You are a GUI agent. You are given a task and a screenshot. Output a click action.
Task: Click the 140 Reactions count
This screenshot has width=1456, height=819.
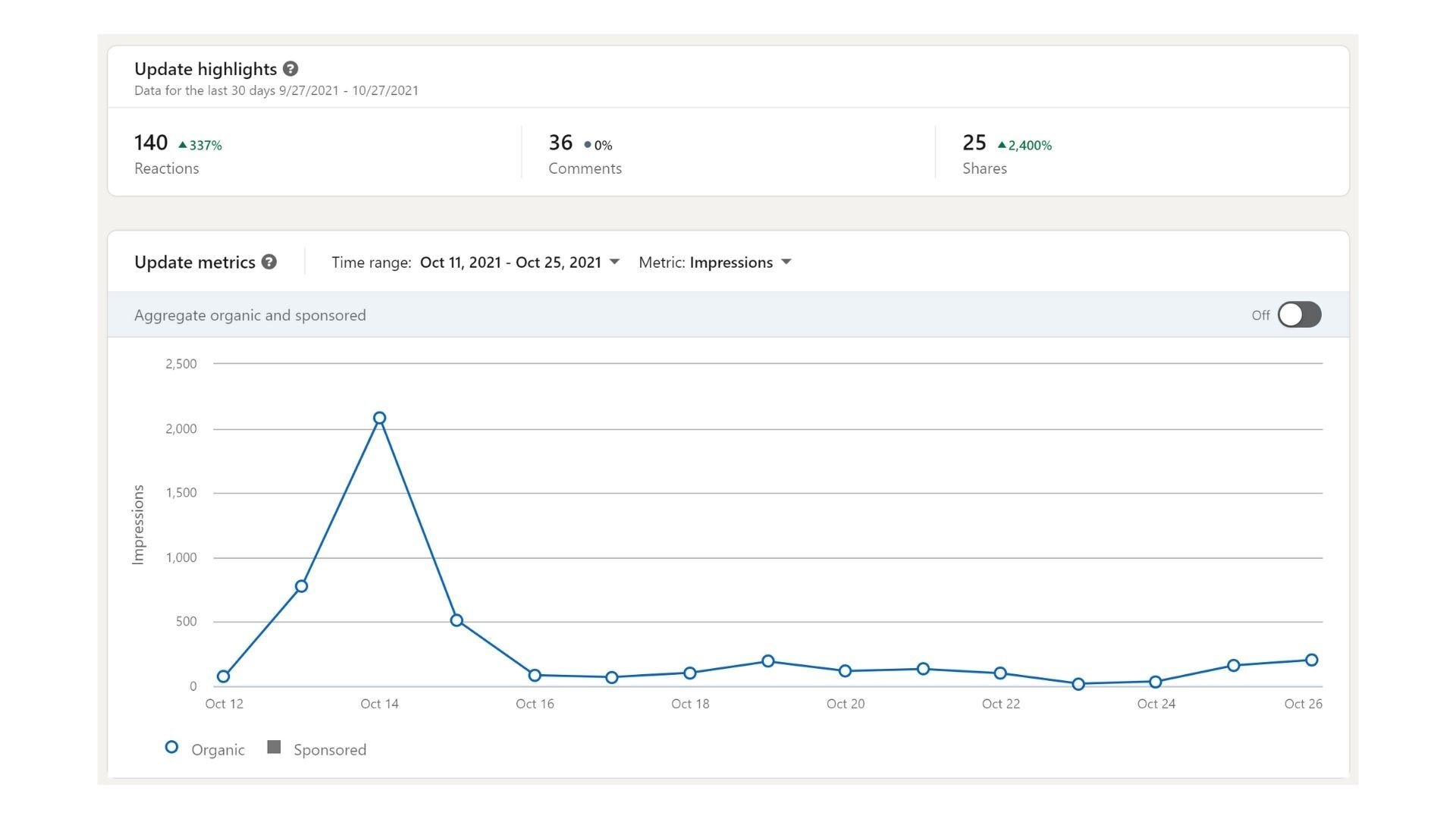[x=151, y=143]
